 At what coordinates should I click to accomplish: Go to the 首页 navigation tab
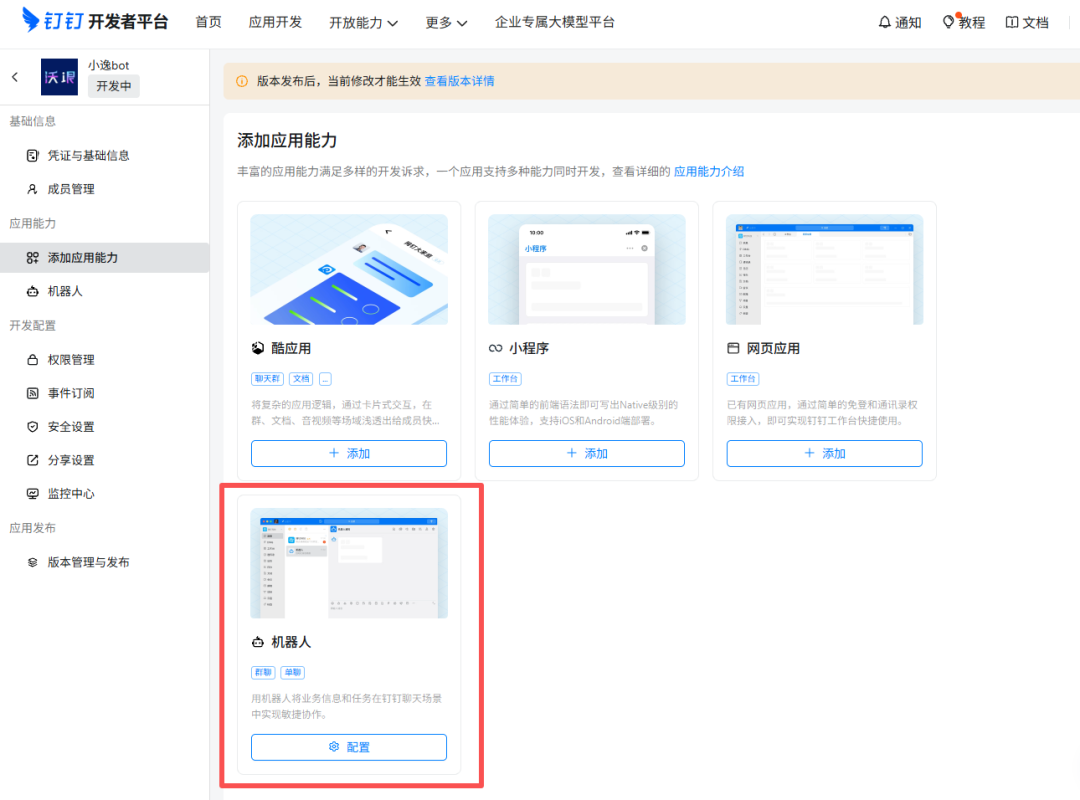208,22
